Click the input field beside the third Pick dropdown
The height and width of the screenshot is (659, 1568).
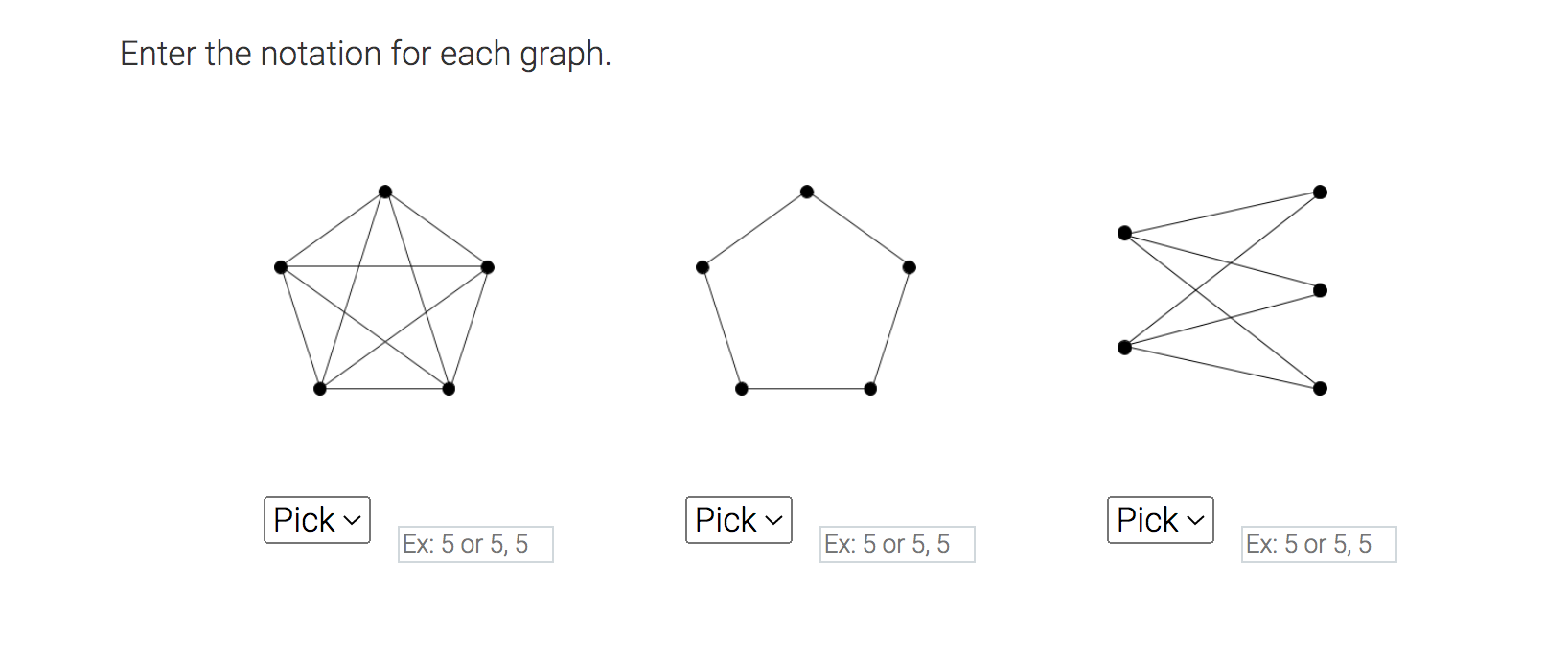click(x=1319, y=544)
